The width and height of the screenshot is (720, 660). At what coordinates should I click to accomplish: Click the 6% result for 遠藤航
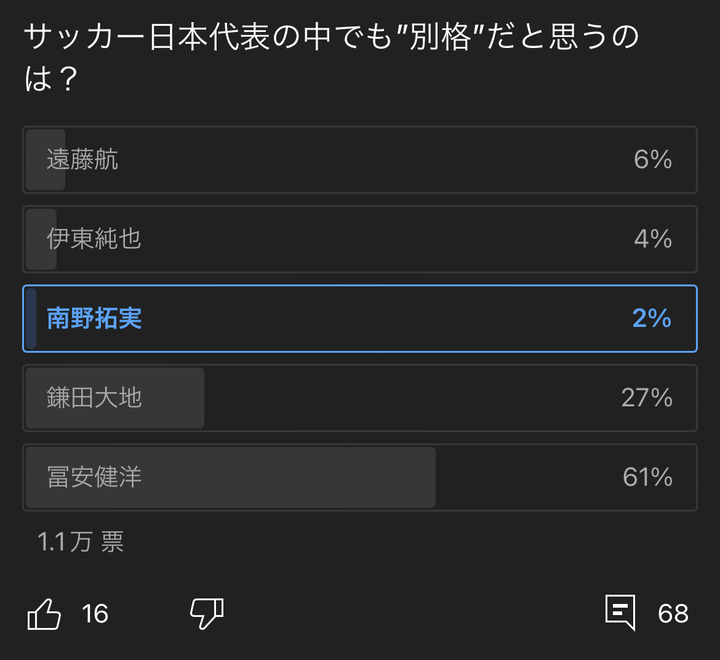coord(652,159)
